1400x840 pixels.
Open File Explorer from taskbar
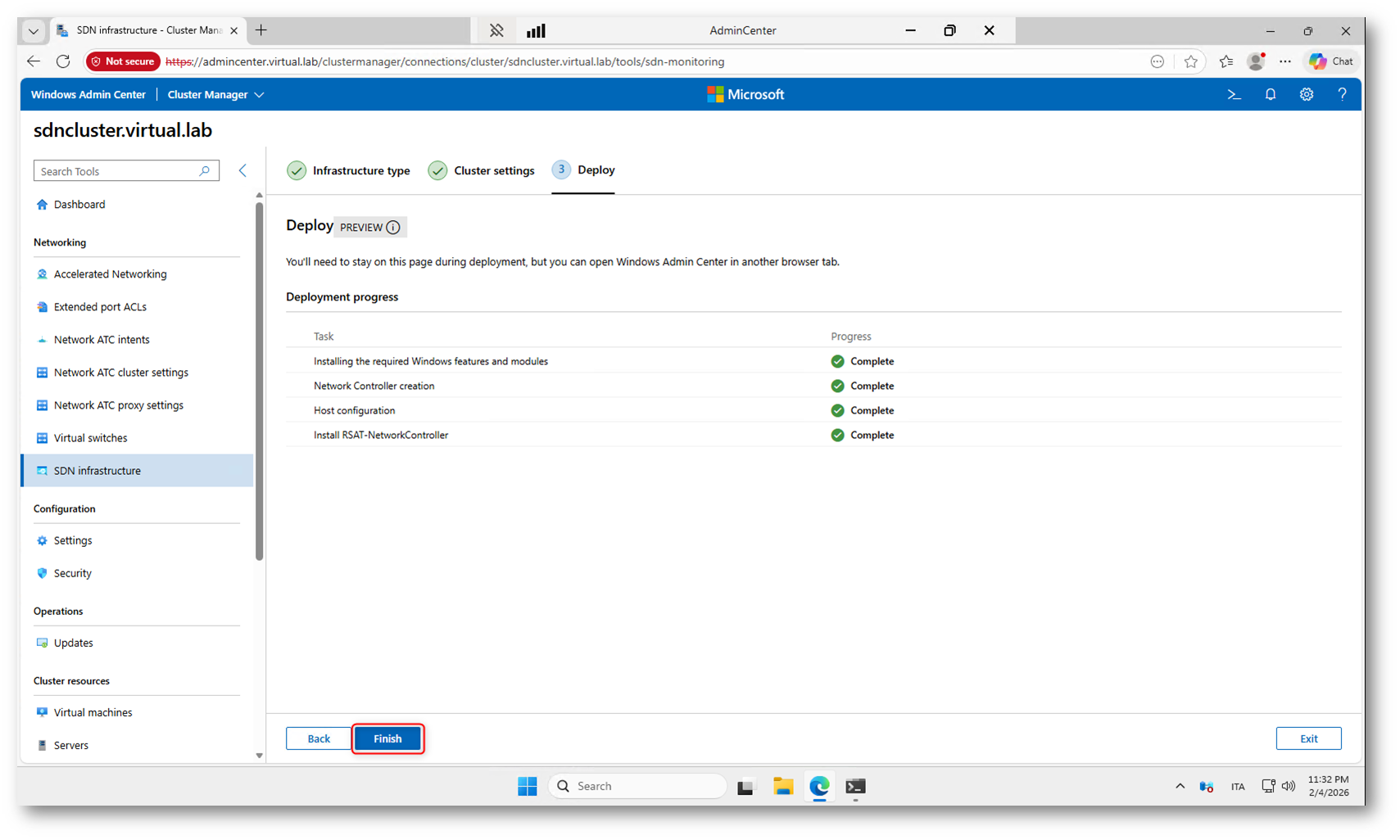click(x=782, y=786)
